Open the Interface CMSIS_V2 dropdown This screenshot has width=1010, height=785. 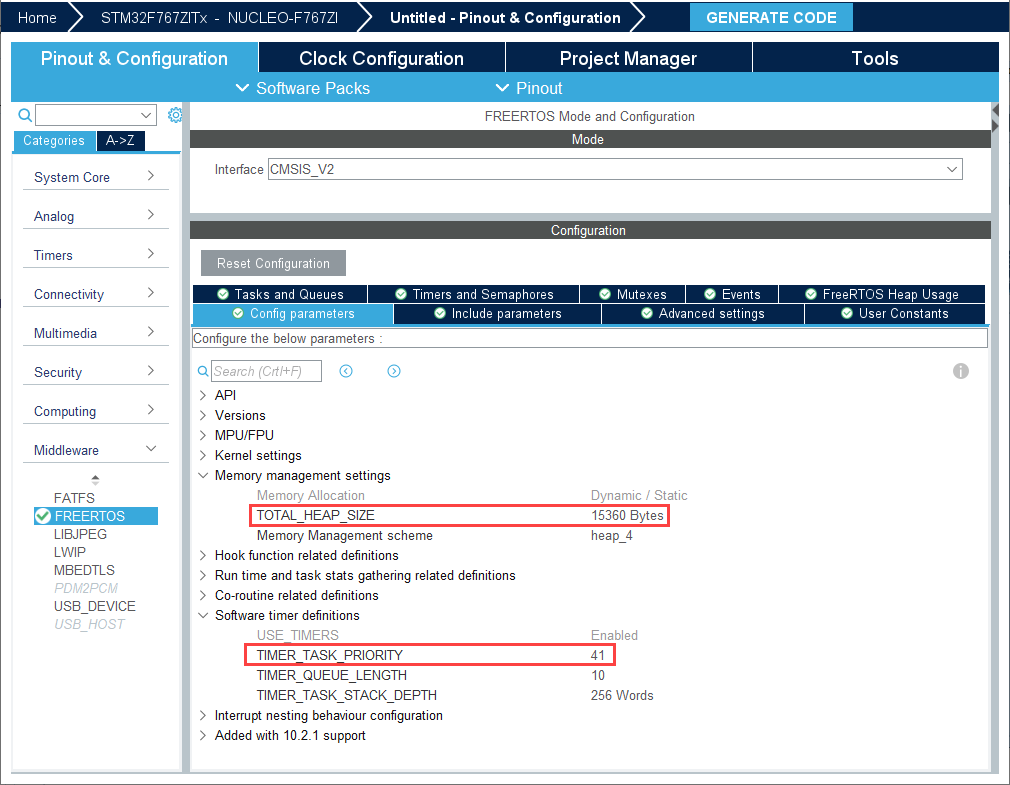click(614, 170)
